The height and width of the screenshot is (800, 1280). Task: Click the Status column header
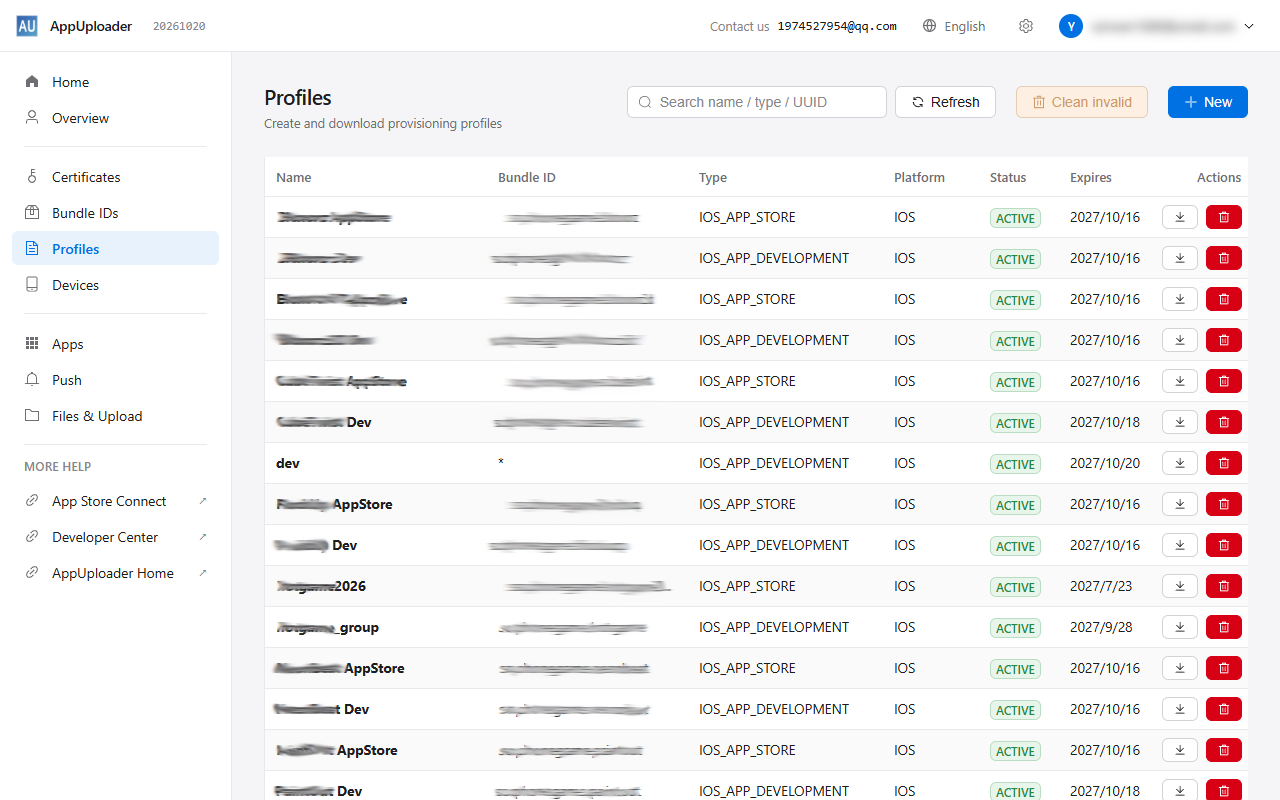[1008, 178]
